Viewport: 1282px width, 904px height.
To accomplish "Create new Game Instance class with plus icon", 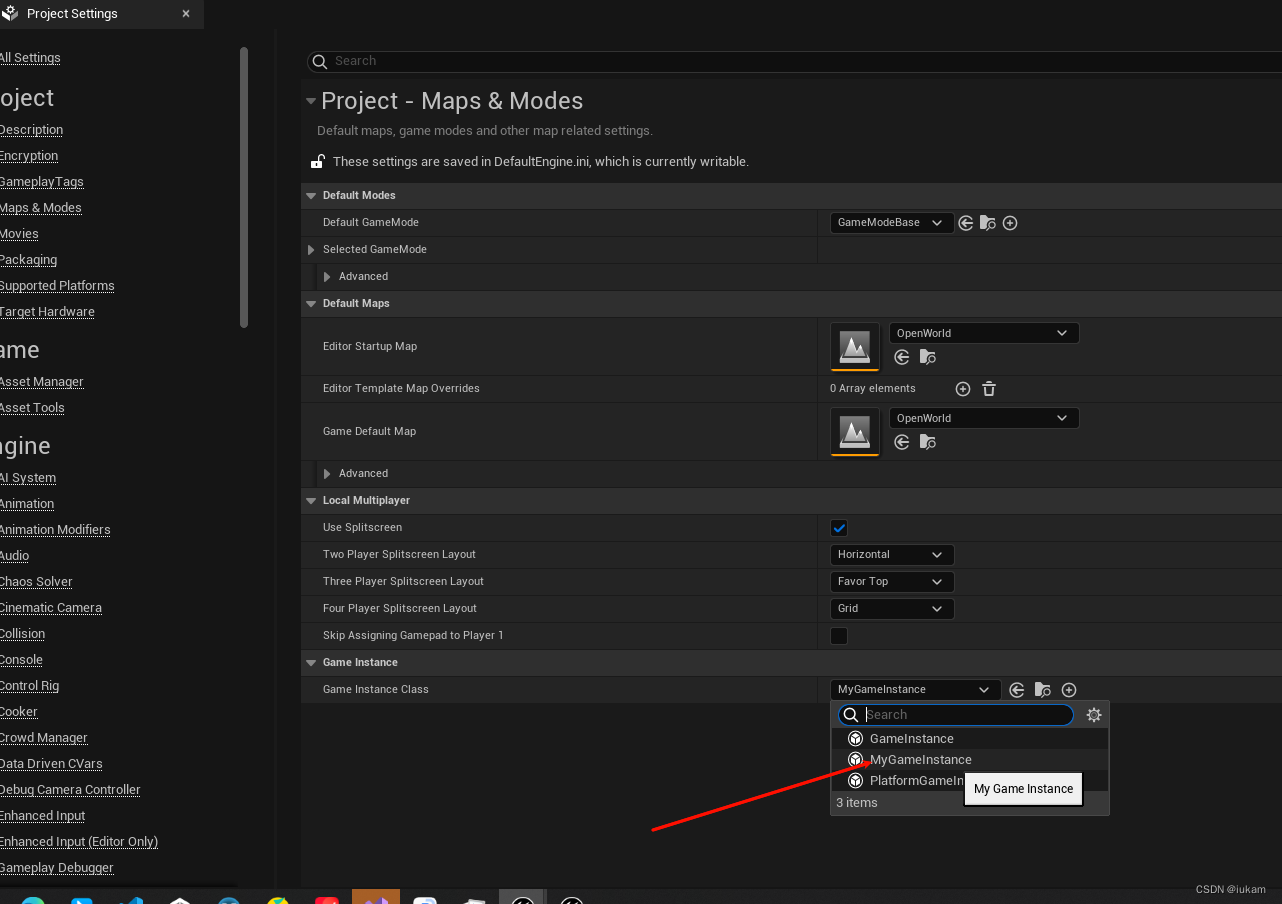I will (x=1069, y=690).
